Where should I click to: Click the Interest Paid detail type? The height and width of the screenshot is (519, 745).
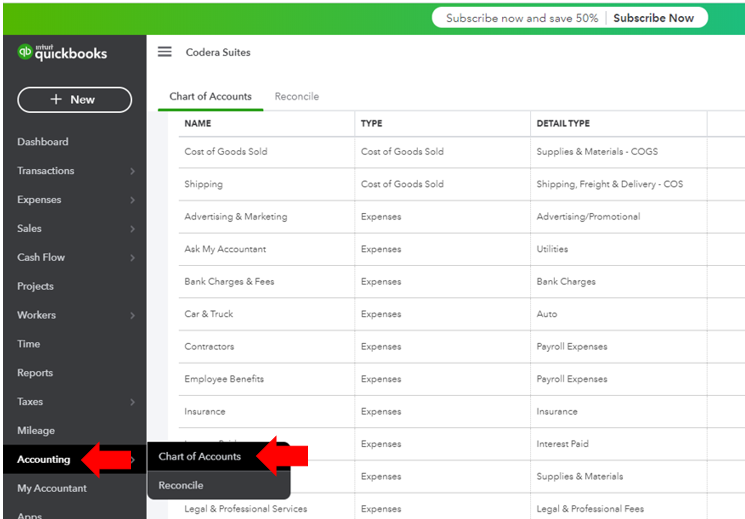coord(563,444)
